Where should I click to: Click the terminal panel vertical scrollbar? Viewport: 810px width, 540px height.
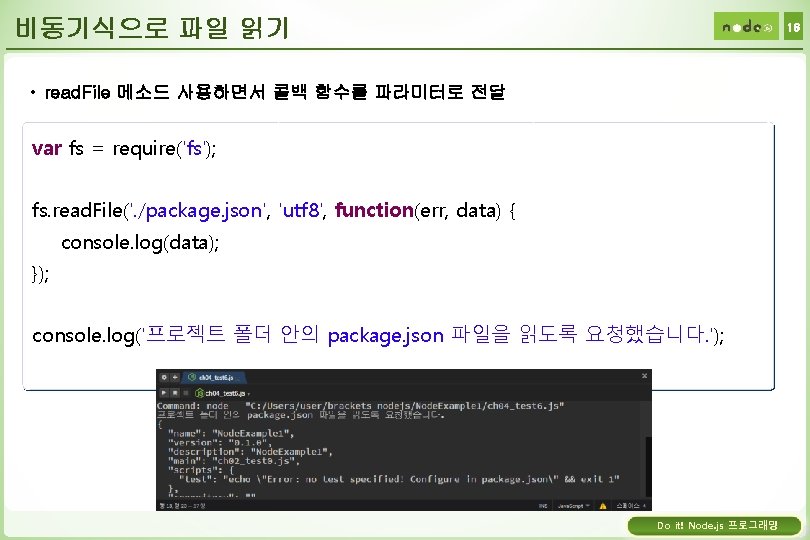(648, 467)
